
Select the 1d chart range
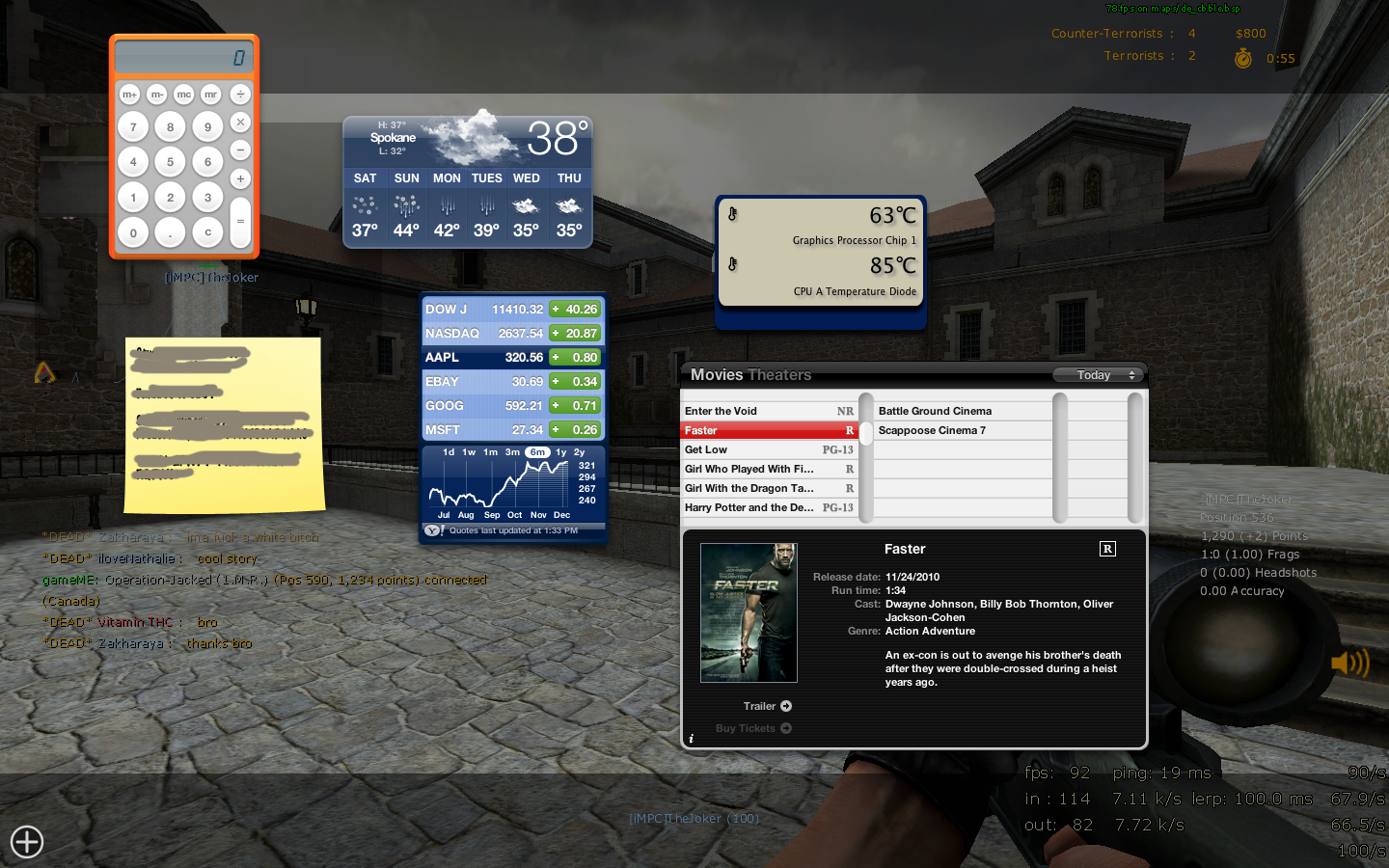[449, 452]
